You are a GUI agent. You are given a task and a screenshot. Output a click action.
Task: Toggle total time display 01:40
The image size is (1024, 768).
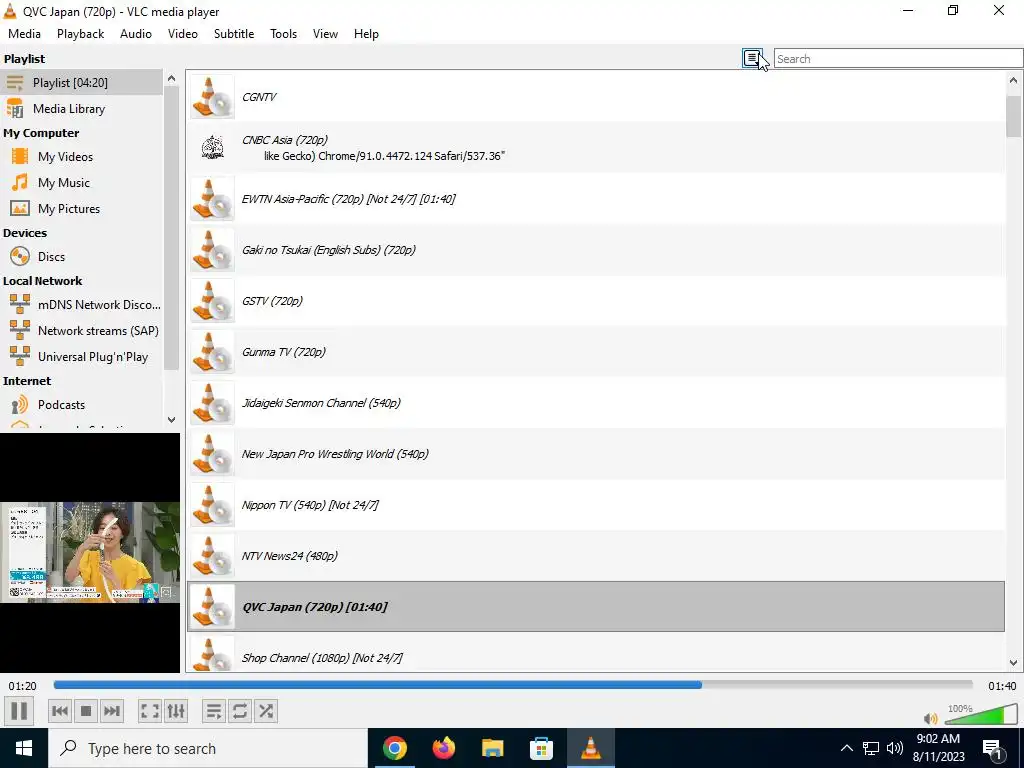(1002, 686)
